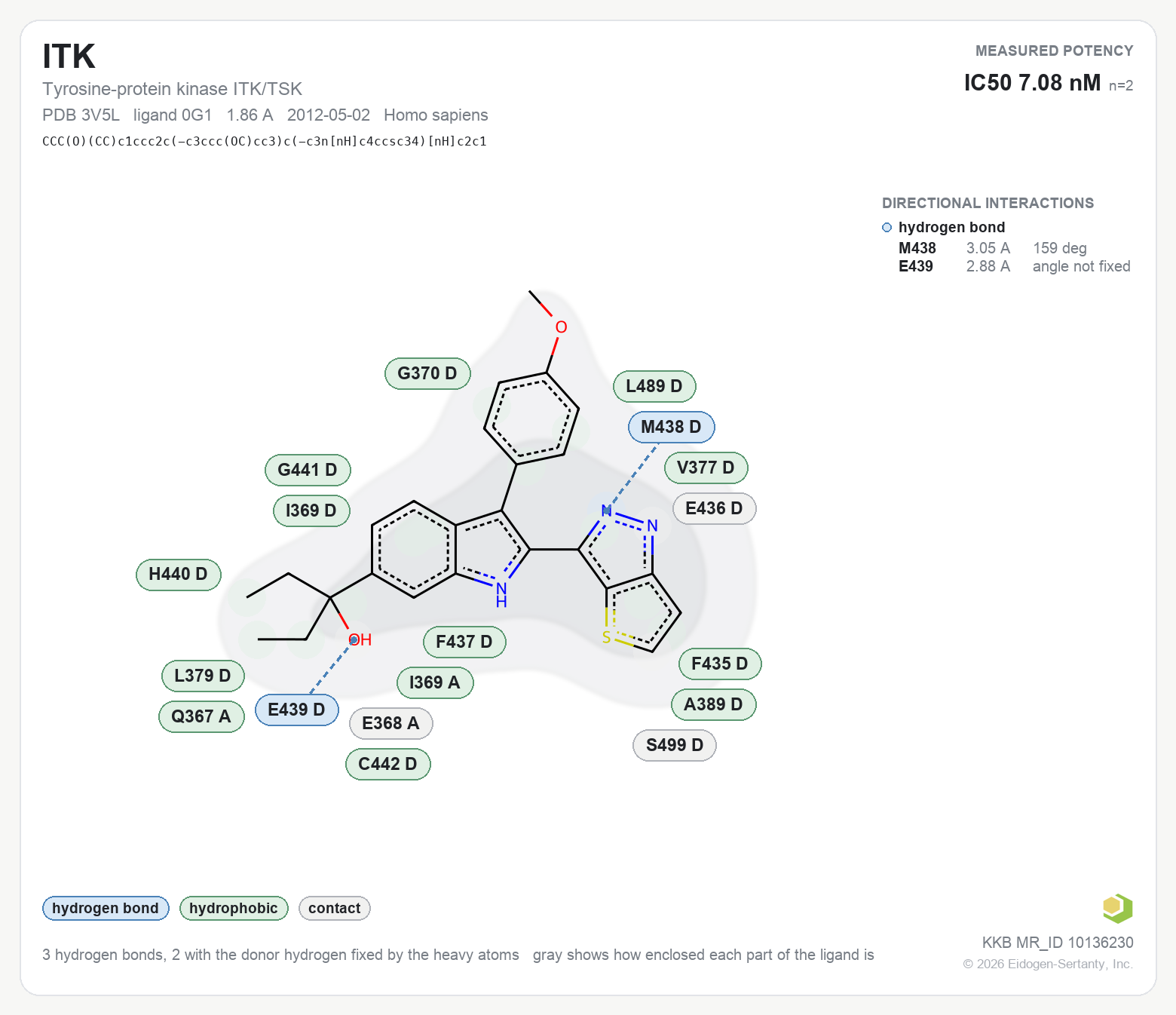This screenshot has width=1176, height=1015.
Task: Select the G441 D residue label
Action: pos(308,470)
